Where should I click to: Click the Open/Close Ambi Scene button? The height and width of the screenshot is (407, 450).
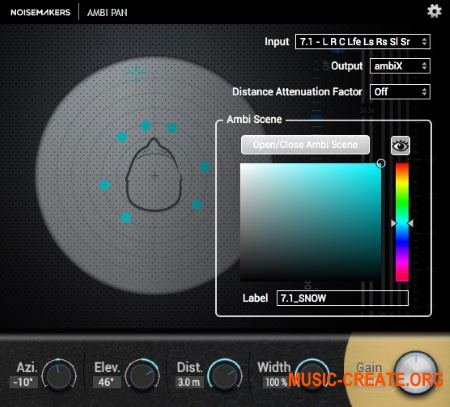[305, 145]
